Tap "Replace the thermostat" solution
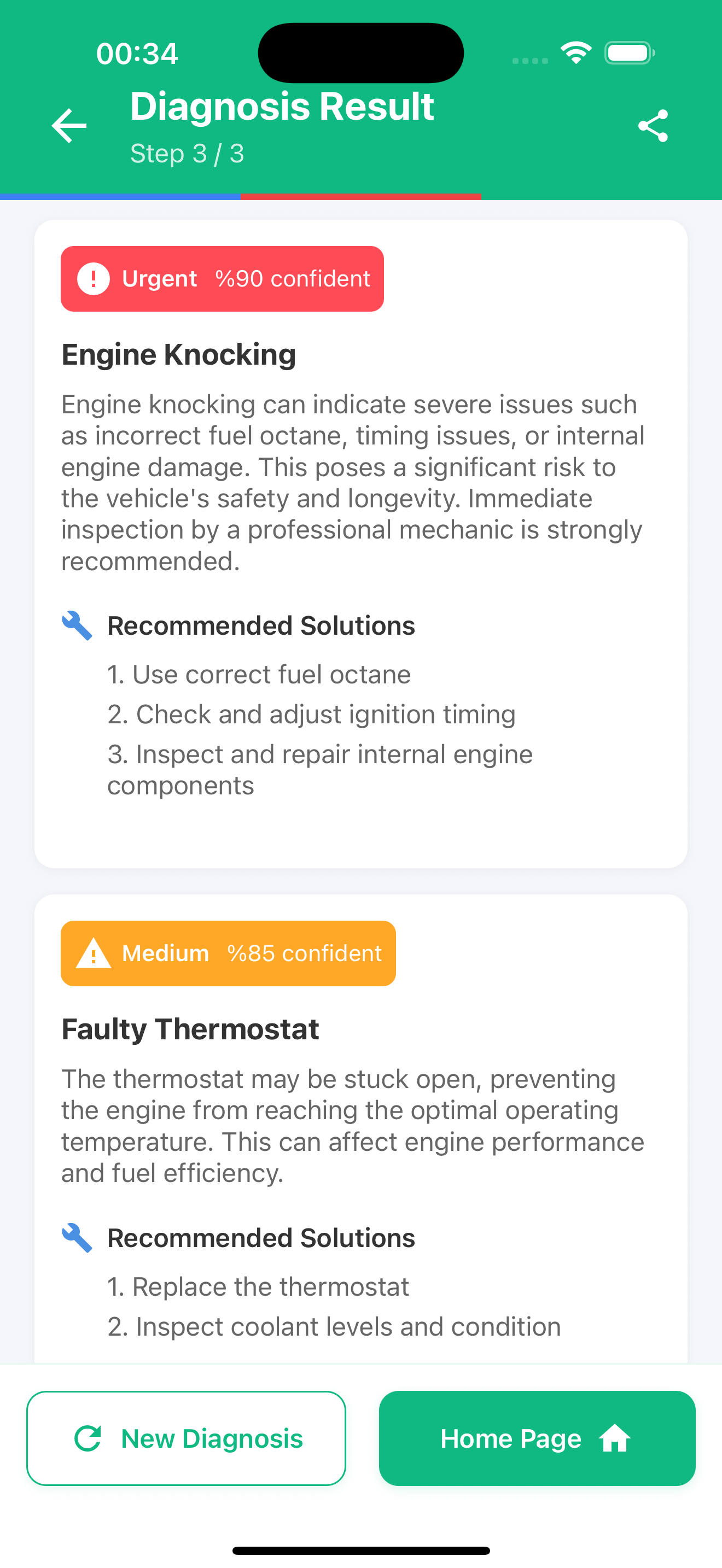 pos(258,1287)
